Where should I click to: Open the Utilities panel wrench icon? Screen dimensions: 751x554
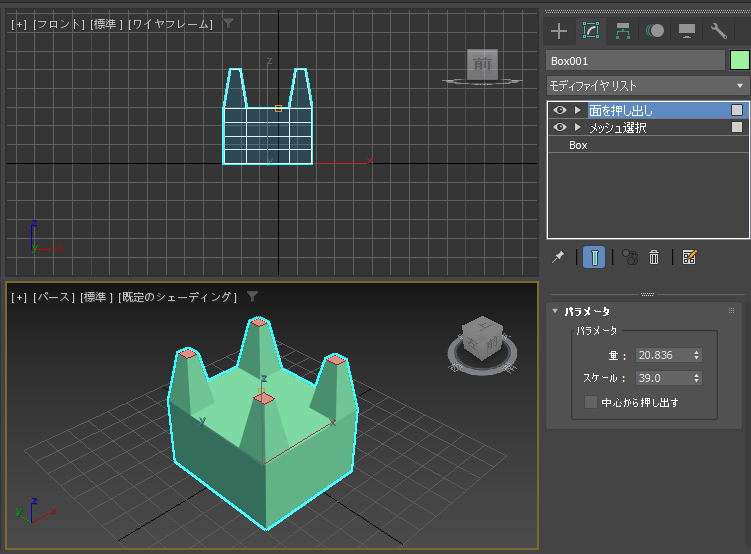tap(719, 31)
